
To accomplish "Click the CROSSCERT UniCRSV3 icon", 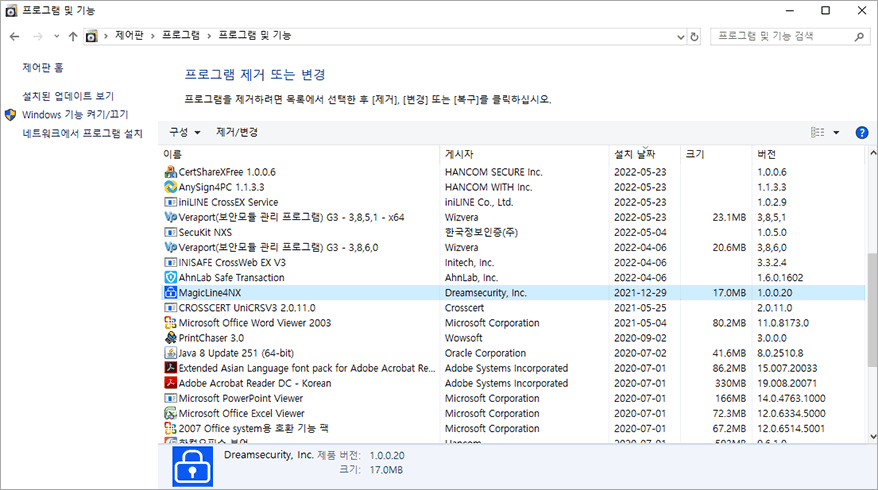I will tap(170, 308).
